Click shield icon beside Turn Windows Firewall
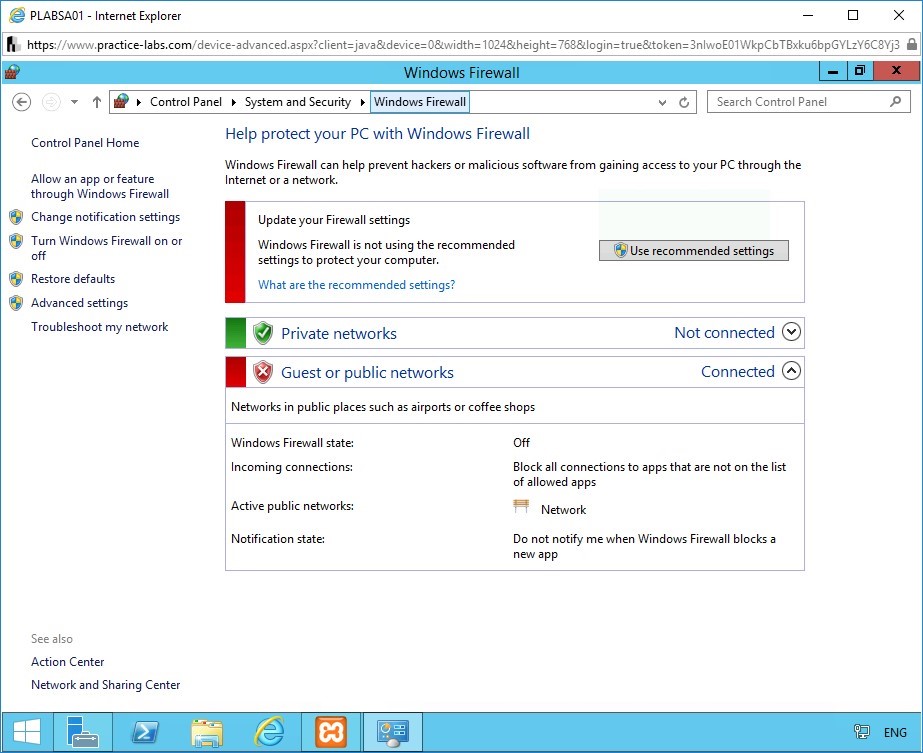 point(16,241)
